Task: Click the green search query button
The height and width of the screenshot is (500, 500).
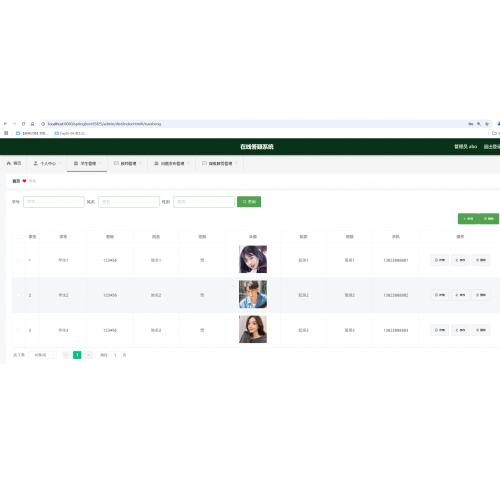Action: click(249, 202)
